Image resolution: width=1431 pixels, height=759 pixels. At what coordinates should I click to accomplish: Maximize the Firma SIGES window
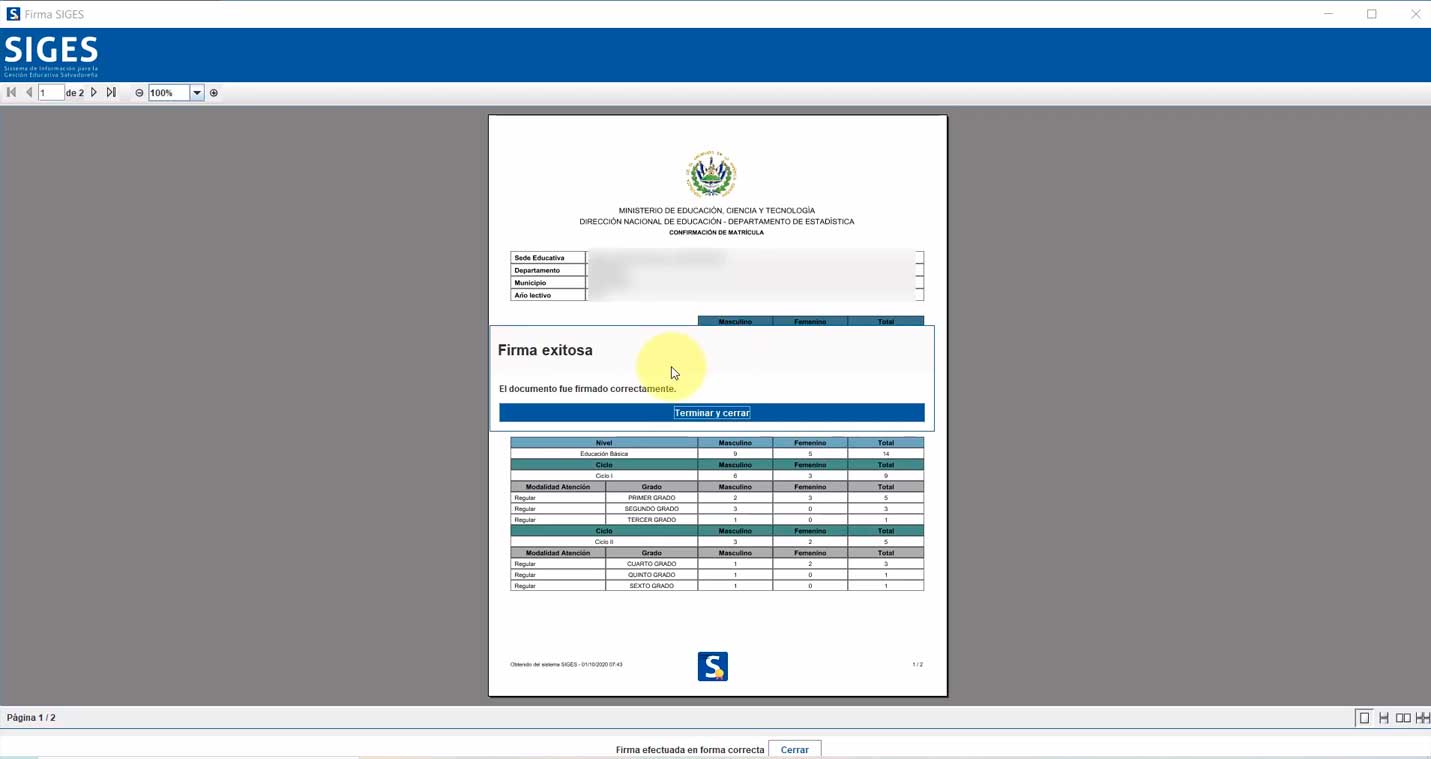(1371, 14)
